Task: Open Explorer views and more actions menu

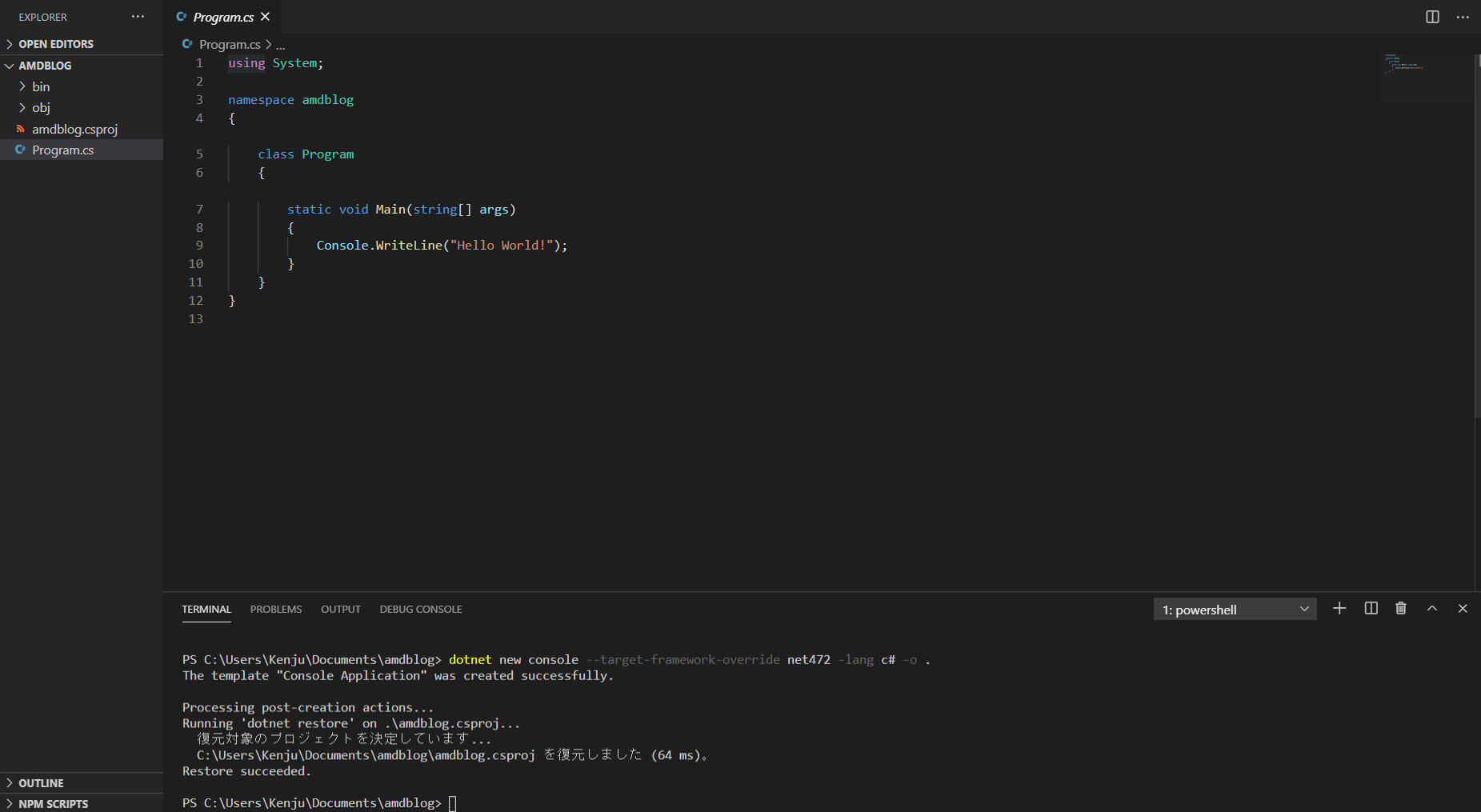Action: (138, 17)
